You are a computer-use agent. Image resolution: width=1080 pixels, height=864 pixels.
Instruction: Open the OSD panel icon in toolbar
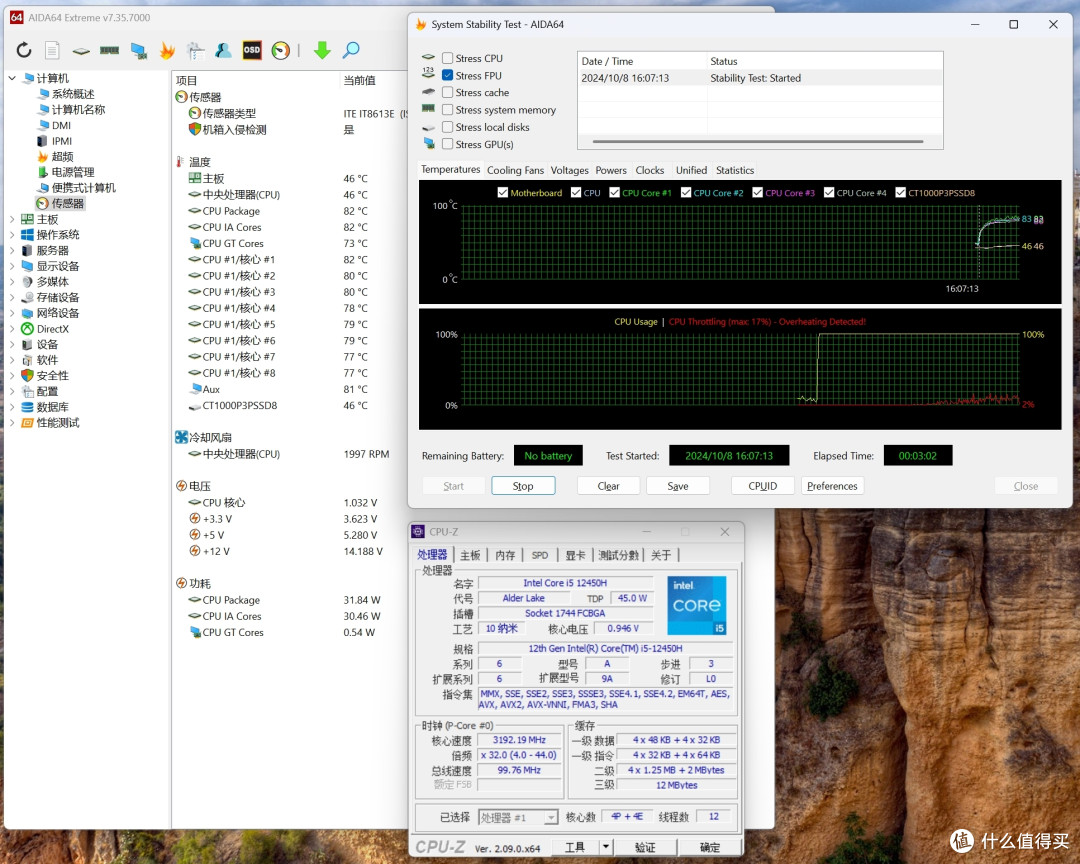[252, 50]
